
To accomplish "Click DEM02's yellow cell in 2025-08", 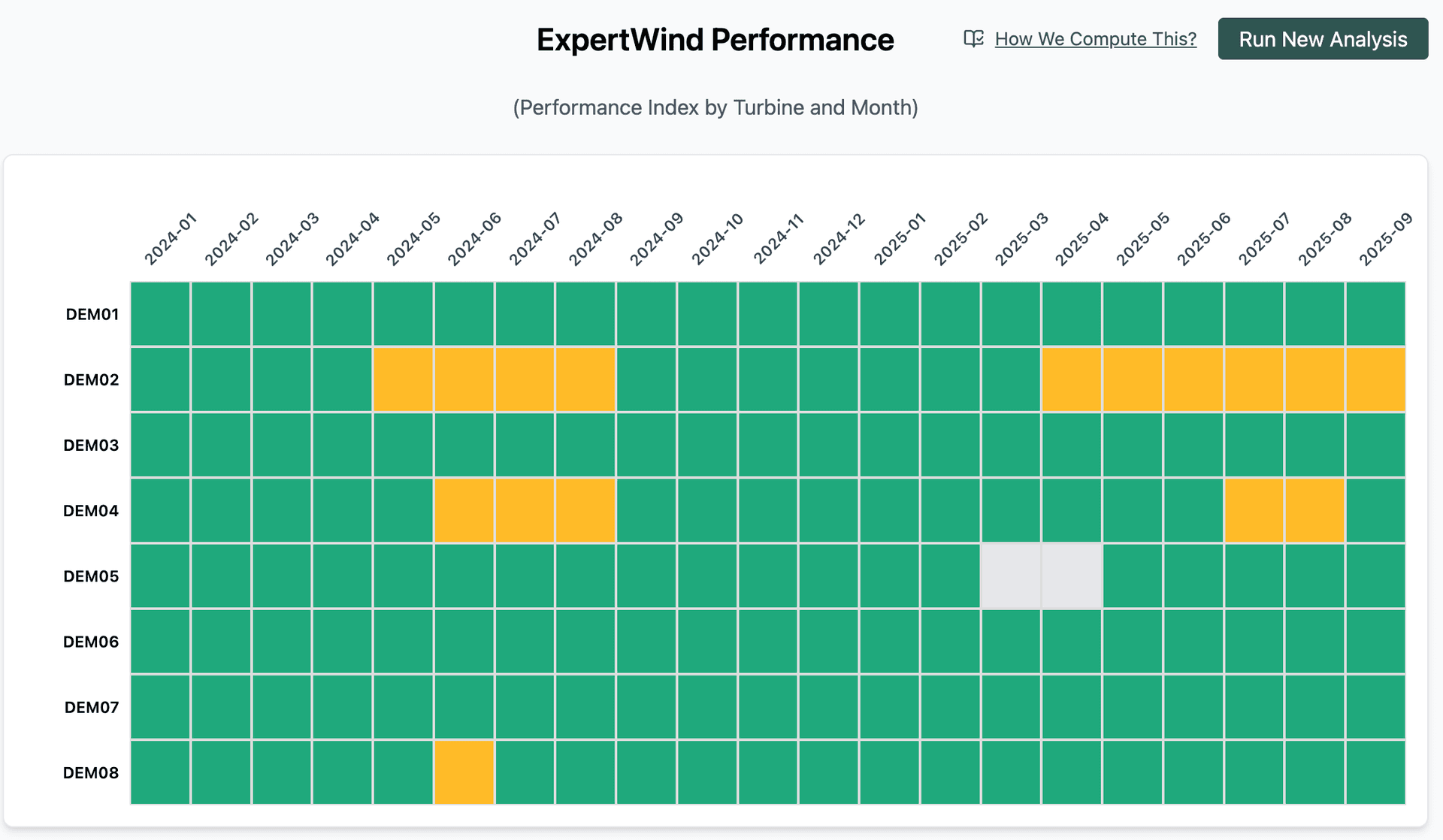I will (1317, 379).
